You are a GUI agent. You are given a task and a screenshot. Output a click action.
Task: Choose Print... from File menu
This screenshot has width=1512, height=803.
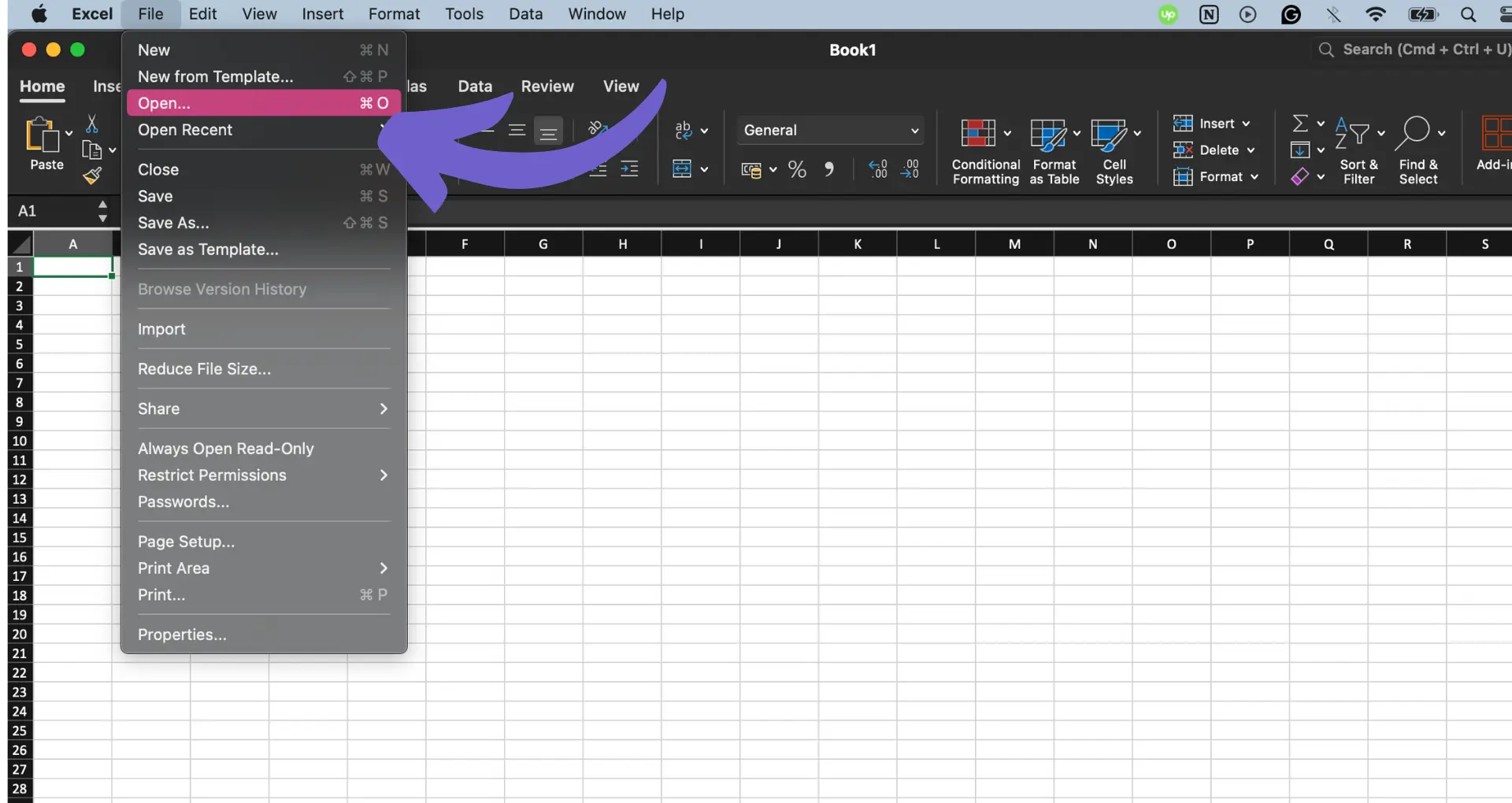tap(264, 595)
